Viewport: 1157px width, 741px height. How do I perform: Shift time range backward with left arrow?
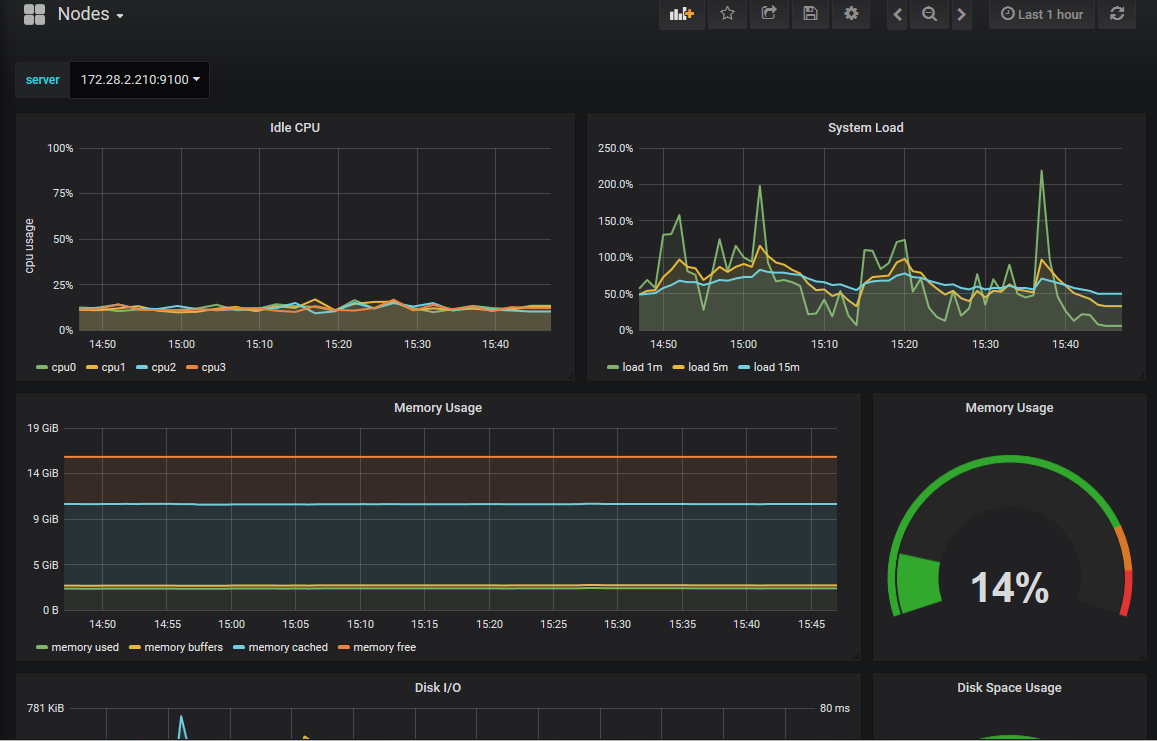pos(897,15)
